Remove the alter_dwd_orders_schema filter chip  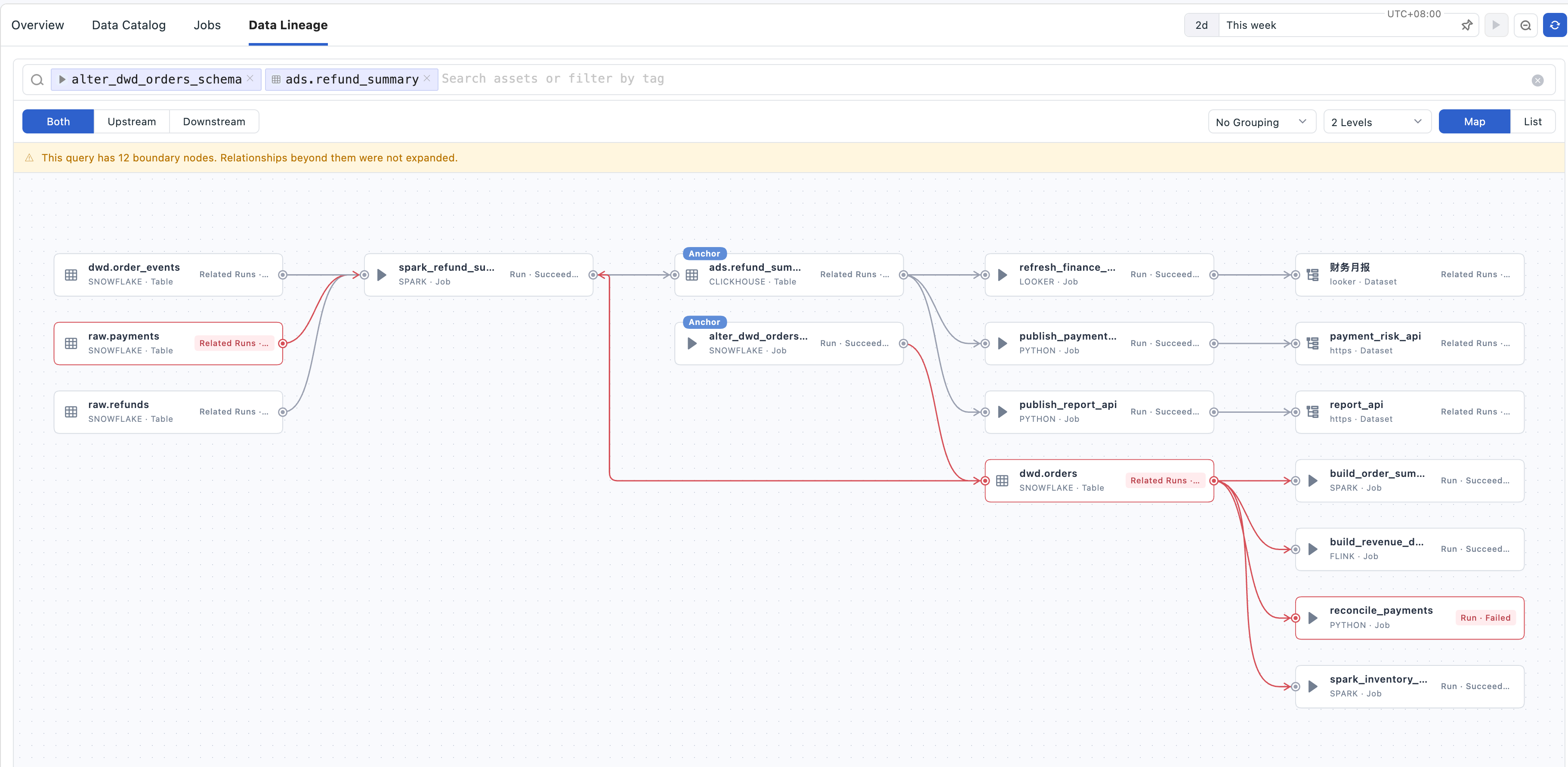(x=250, y=78)
